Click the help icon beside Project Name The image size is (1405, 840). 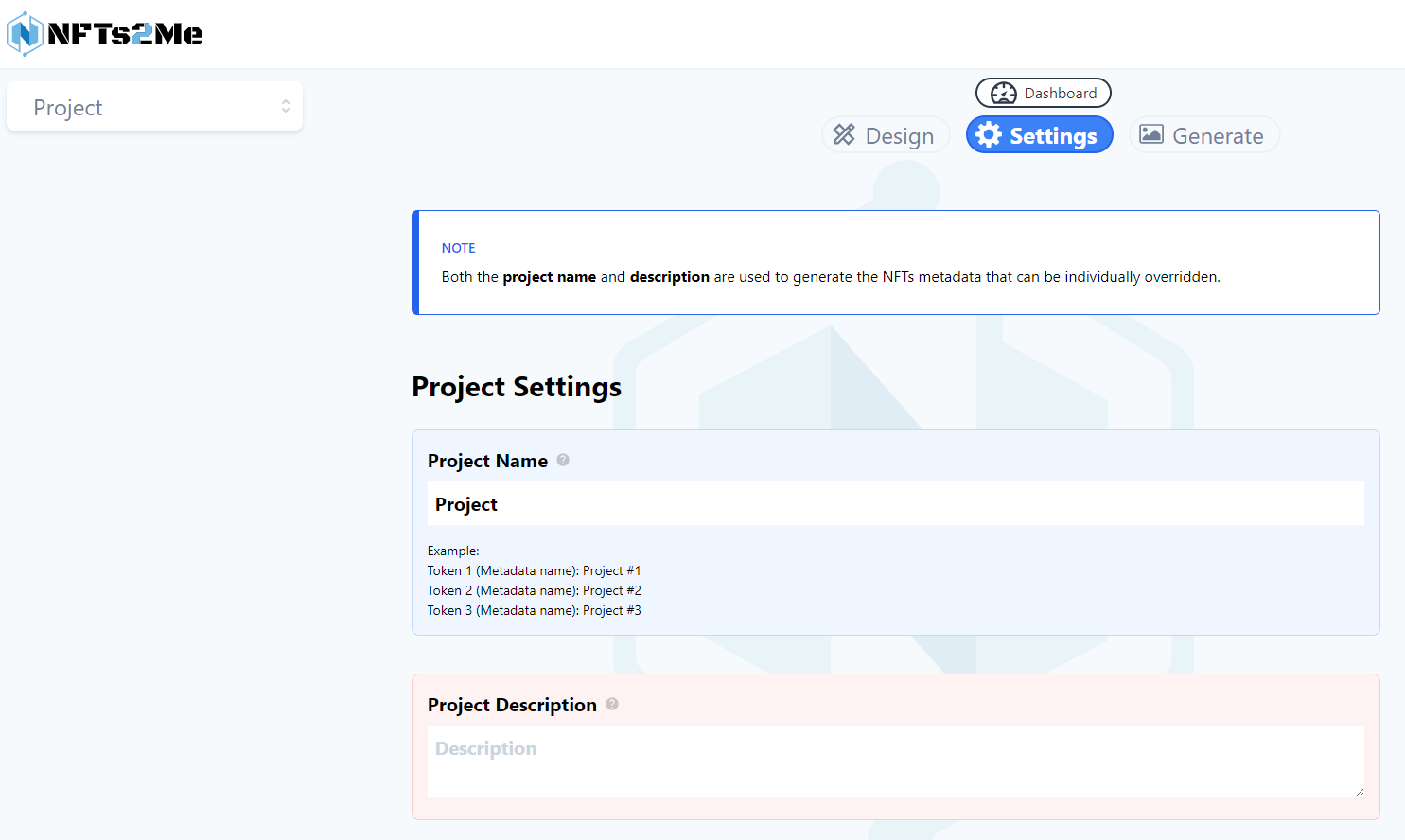tap(563, 460)
